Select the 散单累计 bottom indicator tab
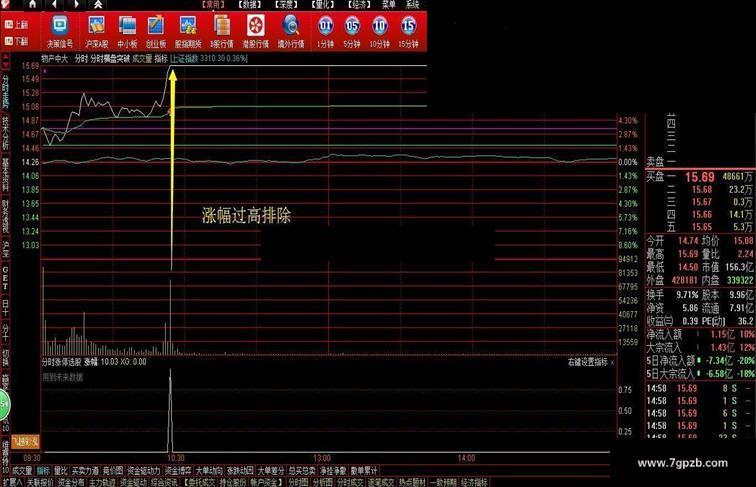Viewport: 756px width, 487px height. pos(364,471)
